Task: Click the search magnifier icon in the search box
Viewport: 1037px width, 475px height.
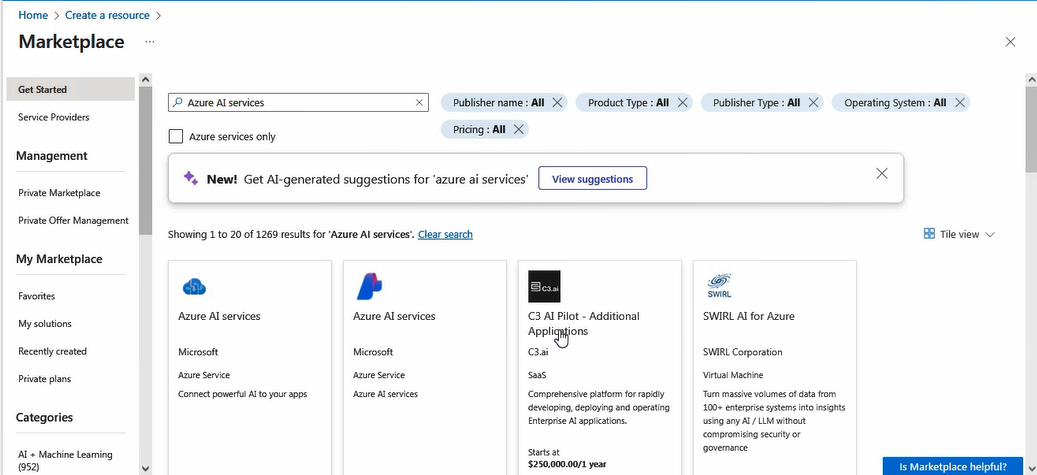Action: 177,103
